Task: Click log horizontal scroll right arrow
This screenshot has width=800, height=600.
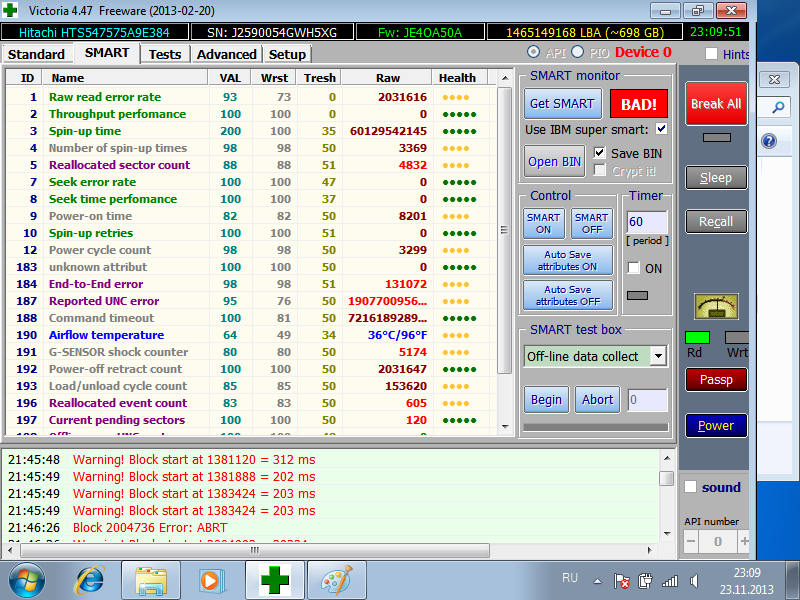Action: tap(649, 550)
